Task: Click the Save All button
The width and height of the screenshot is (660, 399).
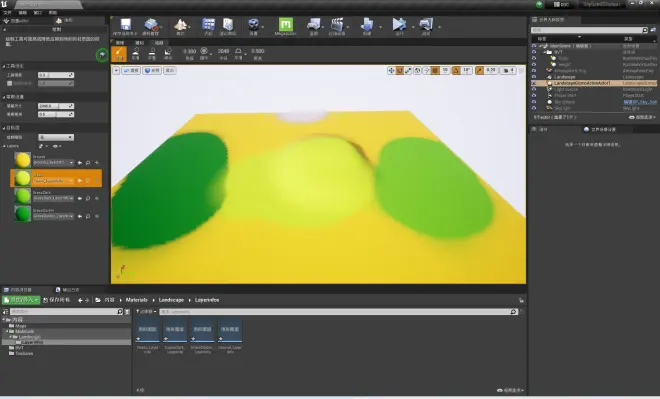Action: click(56, 300)
